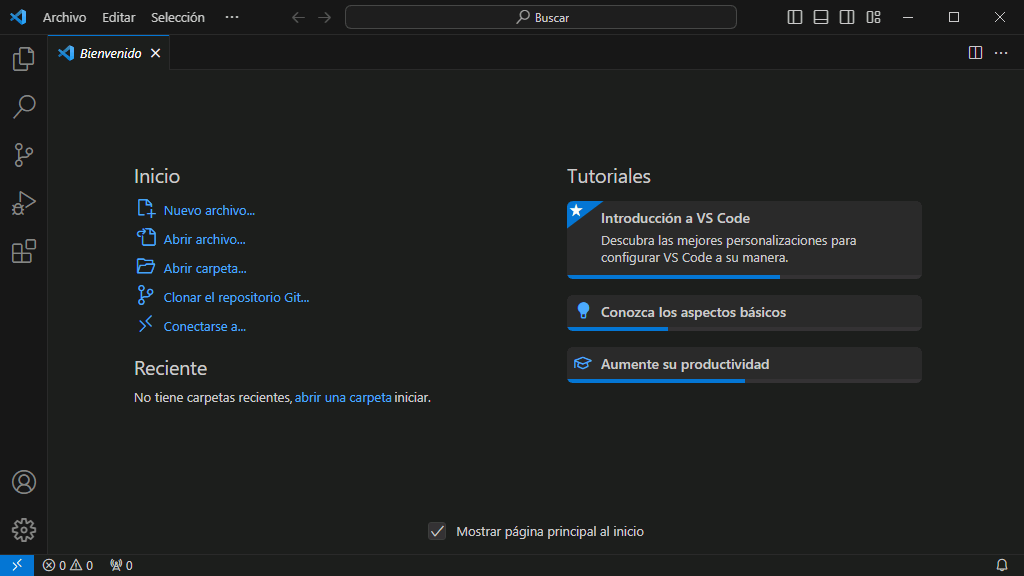This screenshot has height=576, width=1024.
Task: Open the notifications bell
Action: (1002, 565)
